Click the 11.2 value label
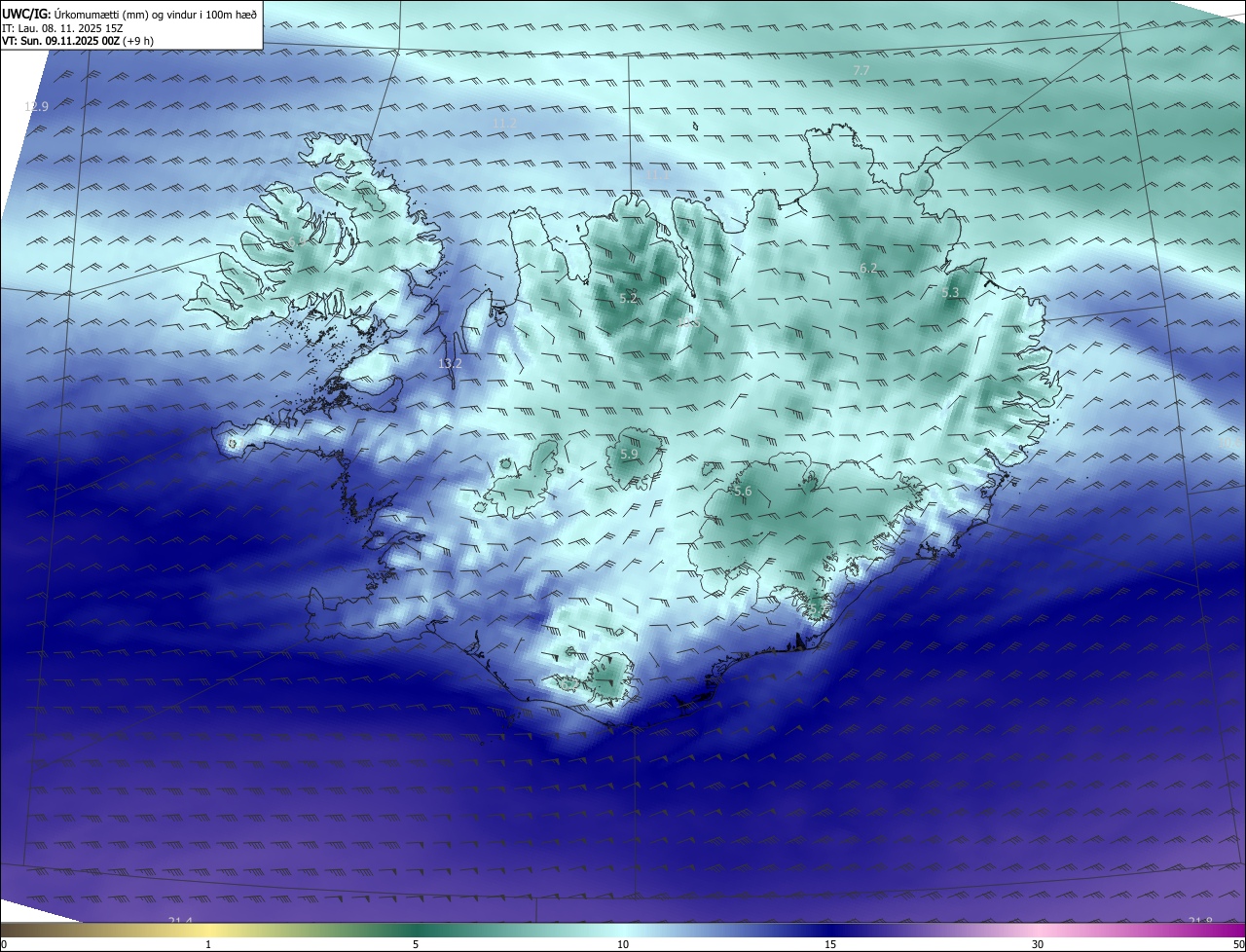This screenshot has width=1246, height=952. pos(504,123)
